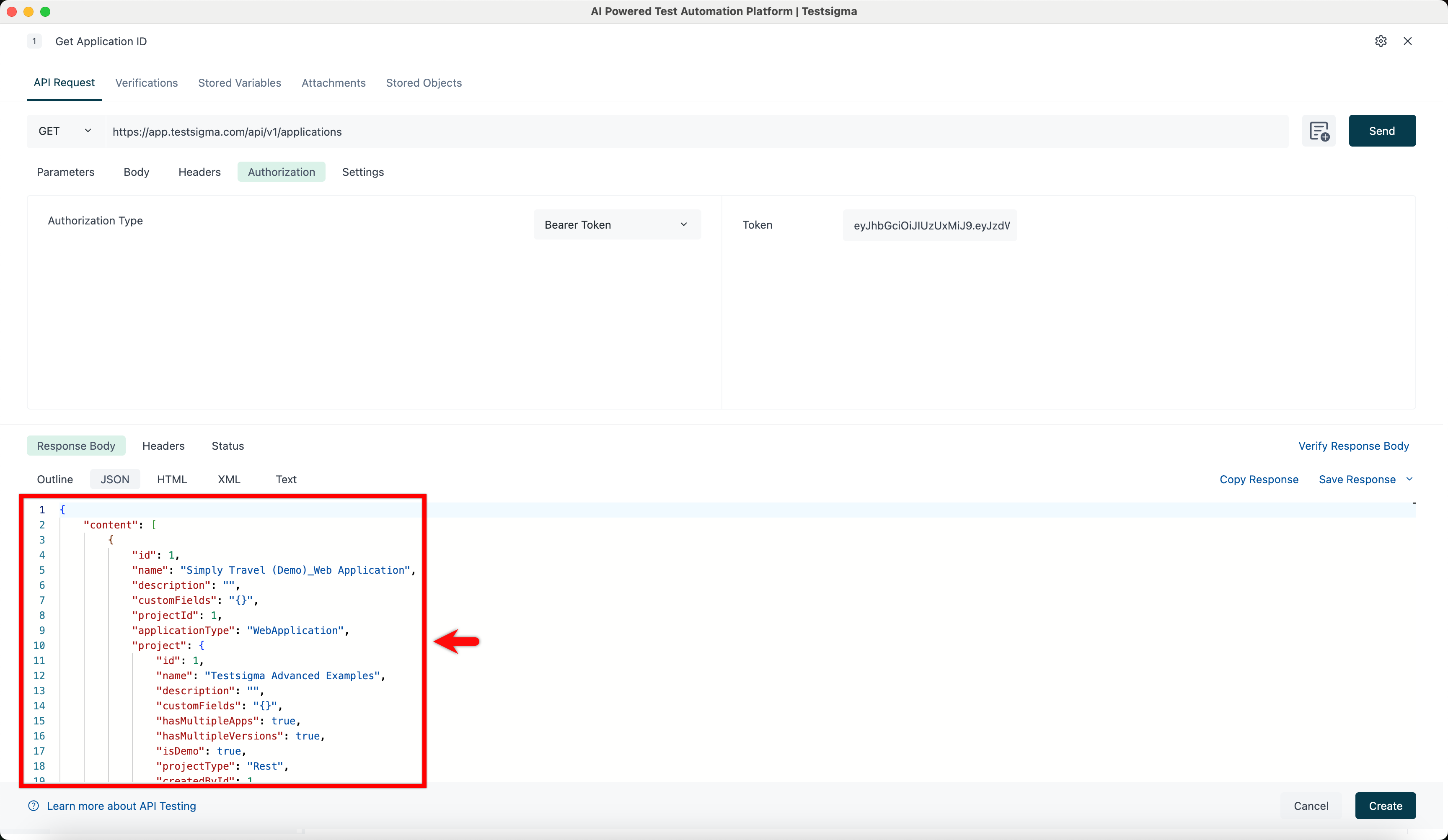Expand the Bearer Token authorization type dropdown
Screen dimensions: 1448x840
click(617, 224)
